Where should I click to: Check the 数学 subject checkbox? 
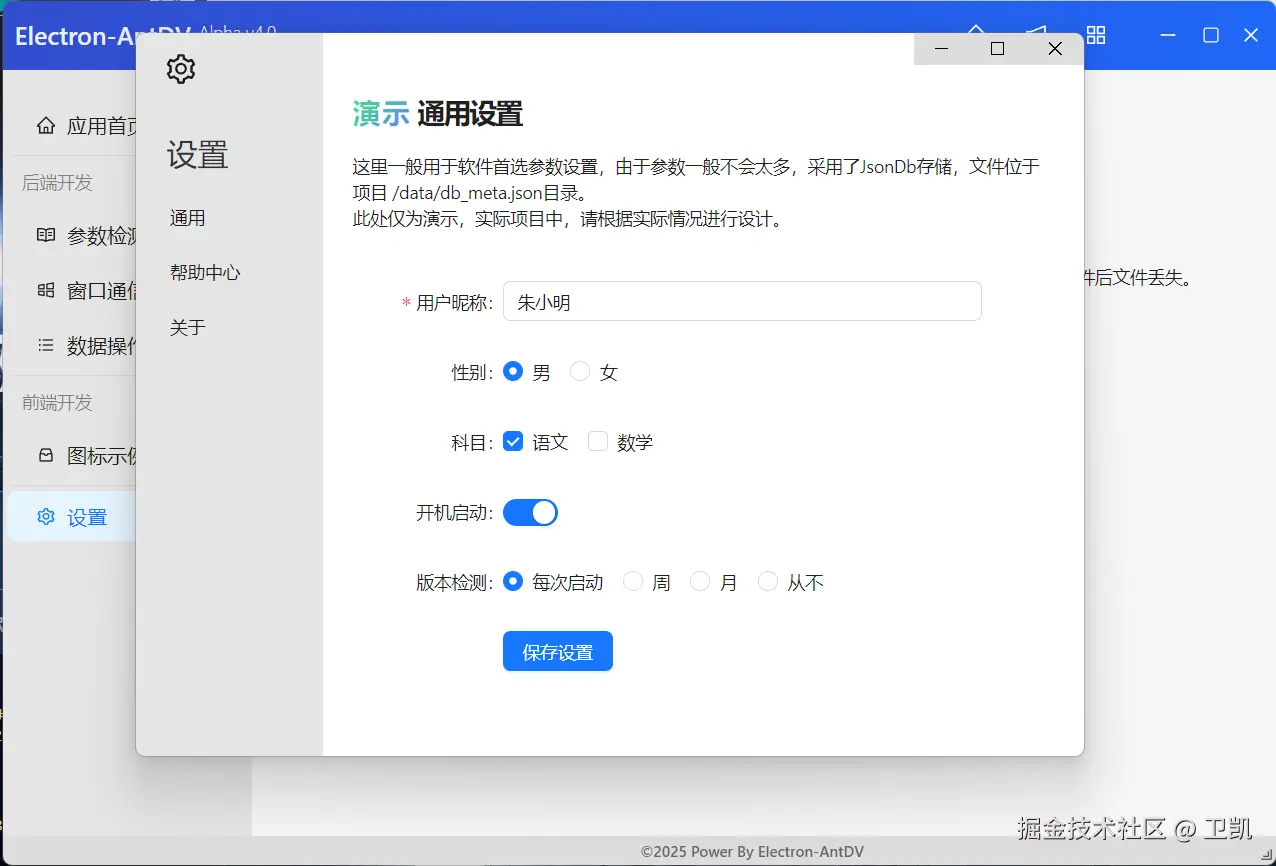(x=597, y=441)
